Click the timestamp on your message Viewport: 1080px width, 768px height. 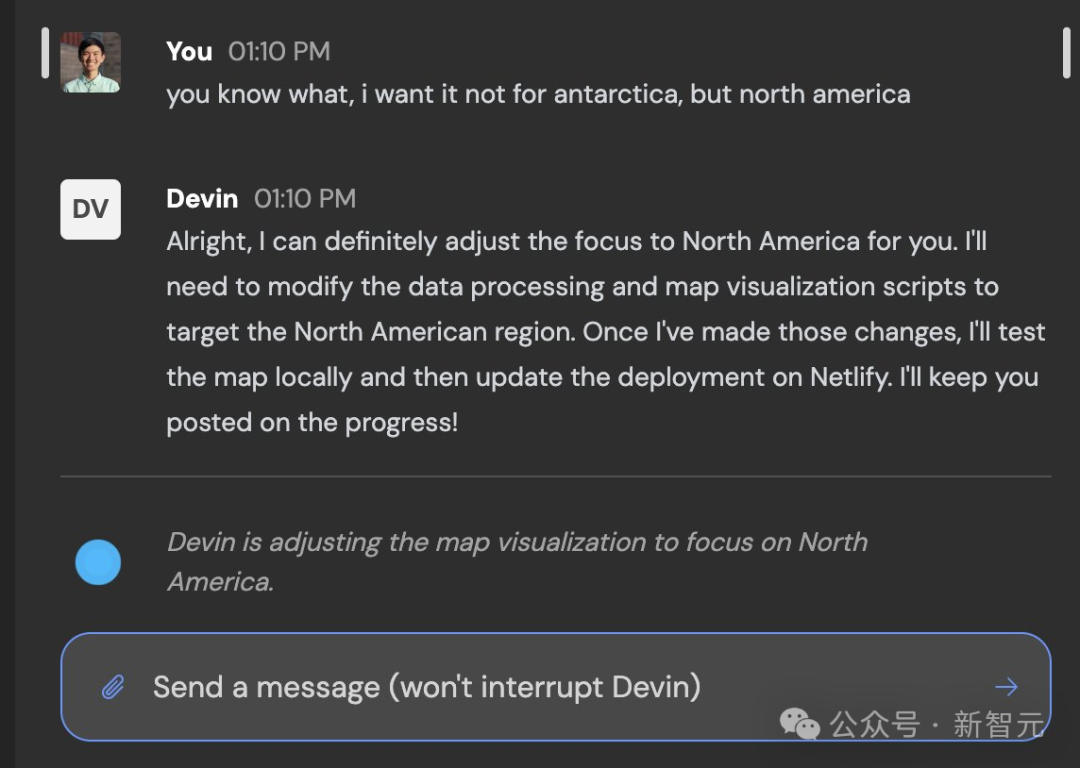(279, 51)
